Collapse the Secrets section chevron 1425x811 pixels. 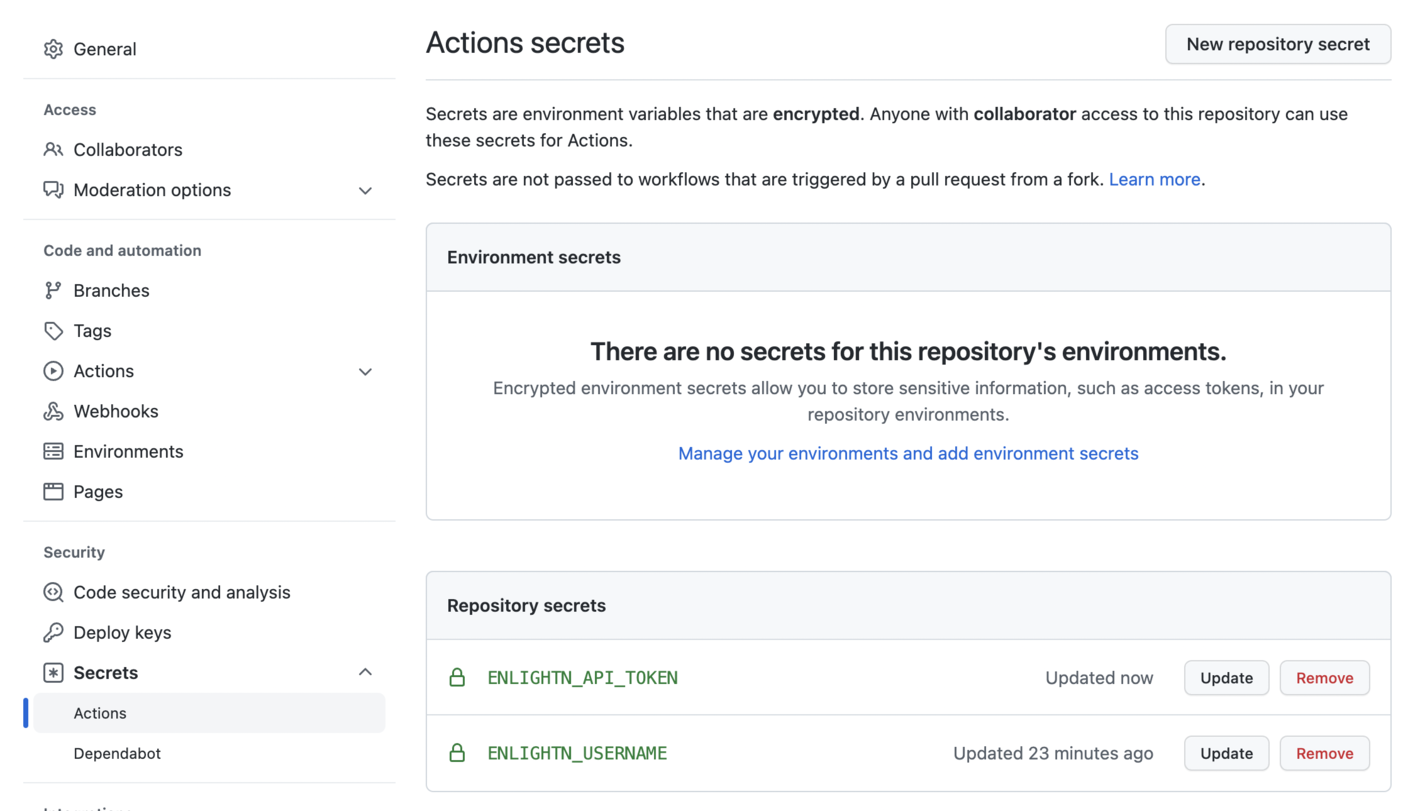tap(365, 672)
